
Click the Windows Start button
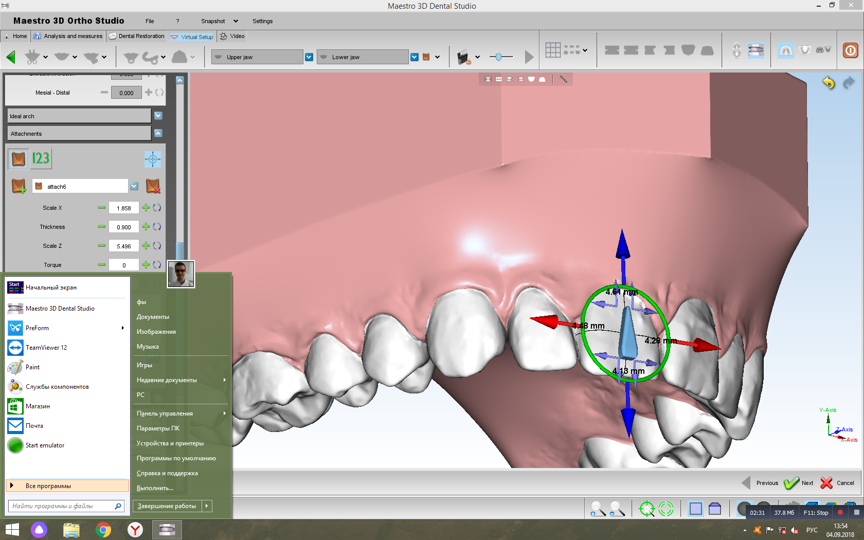click(x=12, y=530)
